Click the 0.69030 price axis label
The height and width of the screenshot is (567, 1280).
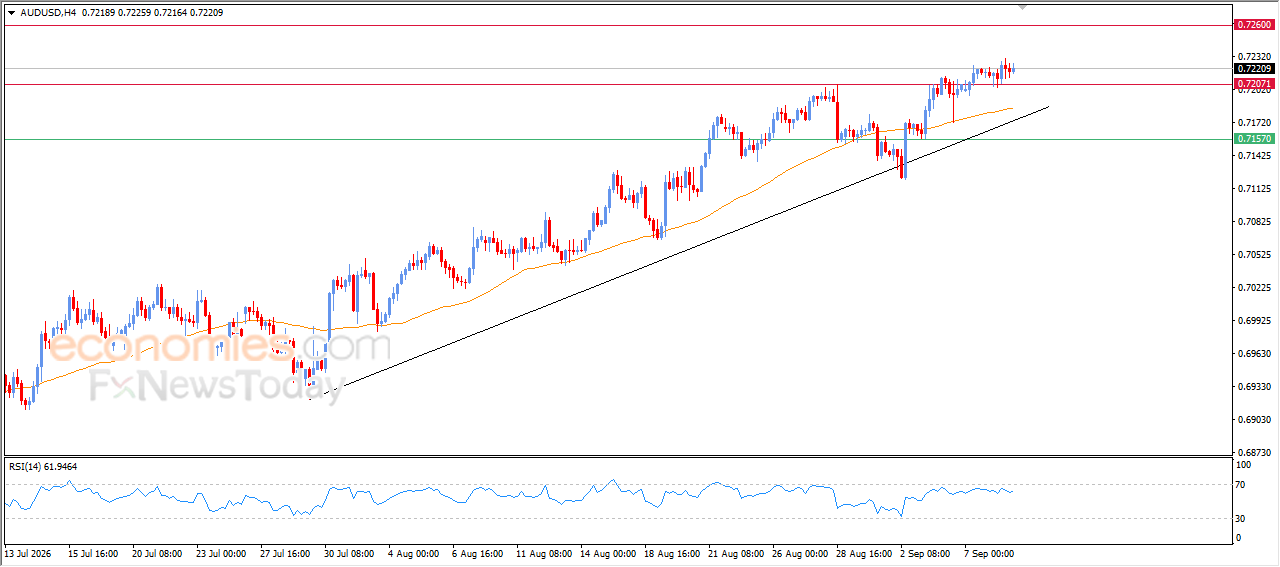coord(1254,420)
